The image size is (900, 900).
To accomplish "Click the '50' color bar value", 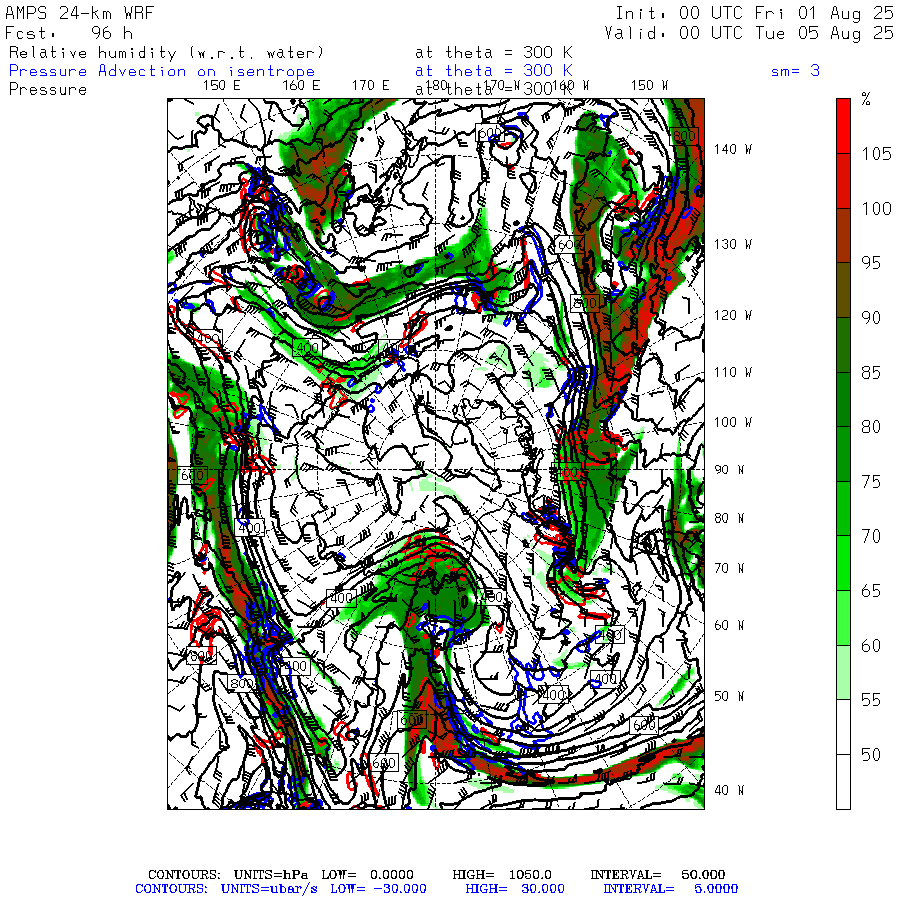I will (x=871, y=754).
